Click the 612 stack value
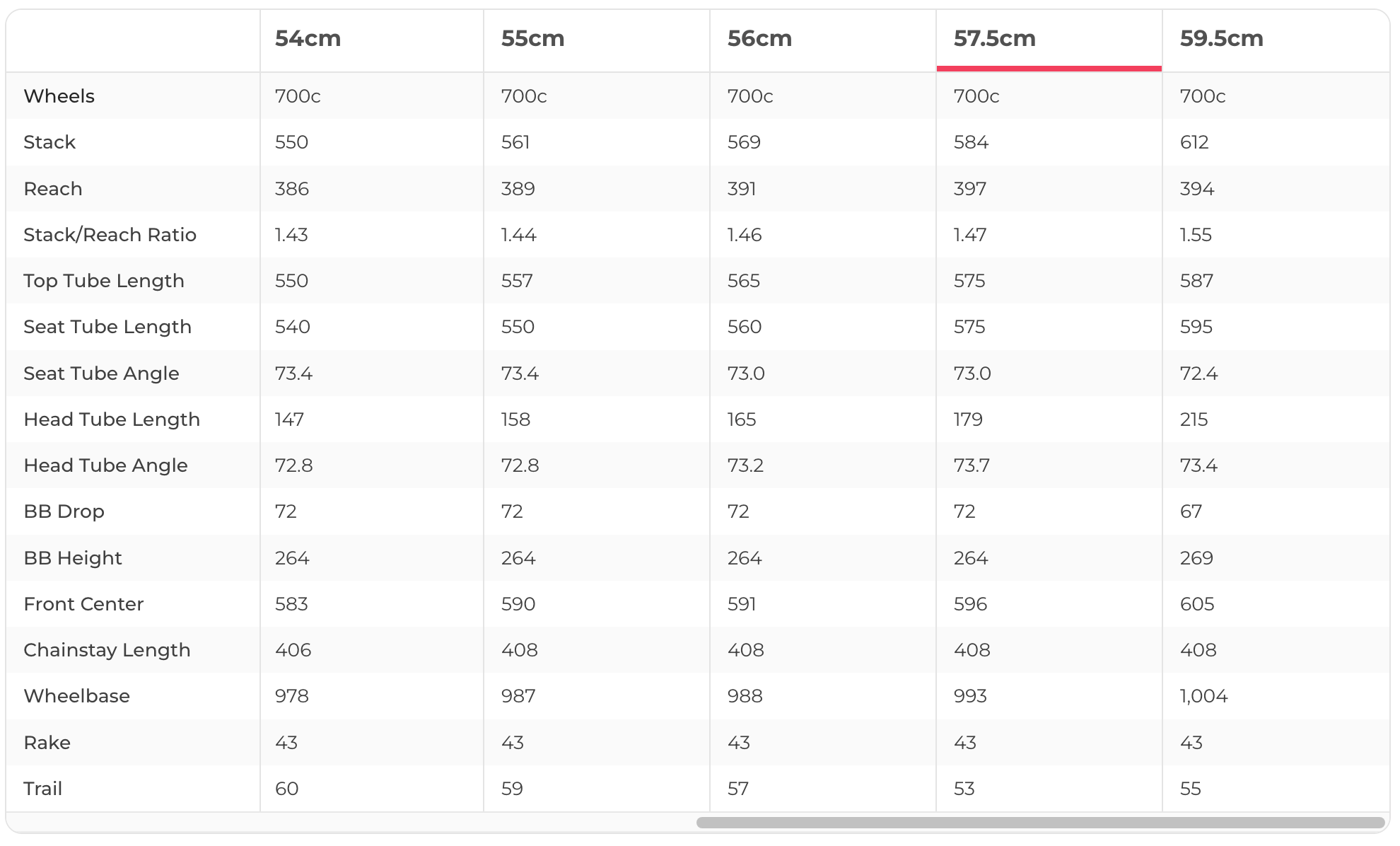Screen dimensions: 1400x846 (x=1194, y=142)
